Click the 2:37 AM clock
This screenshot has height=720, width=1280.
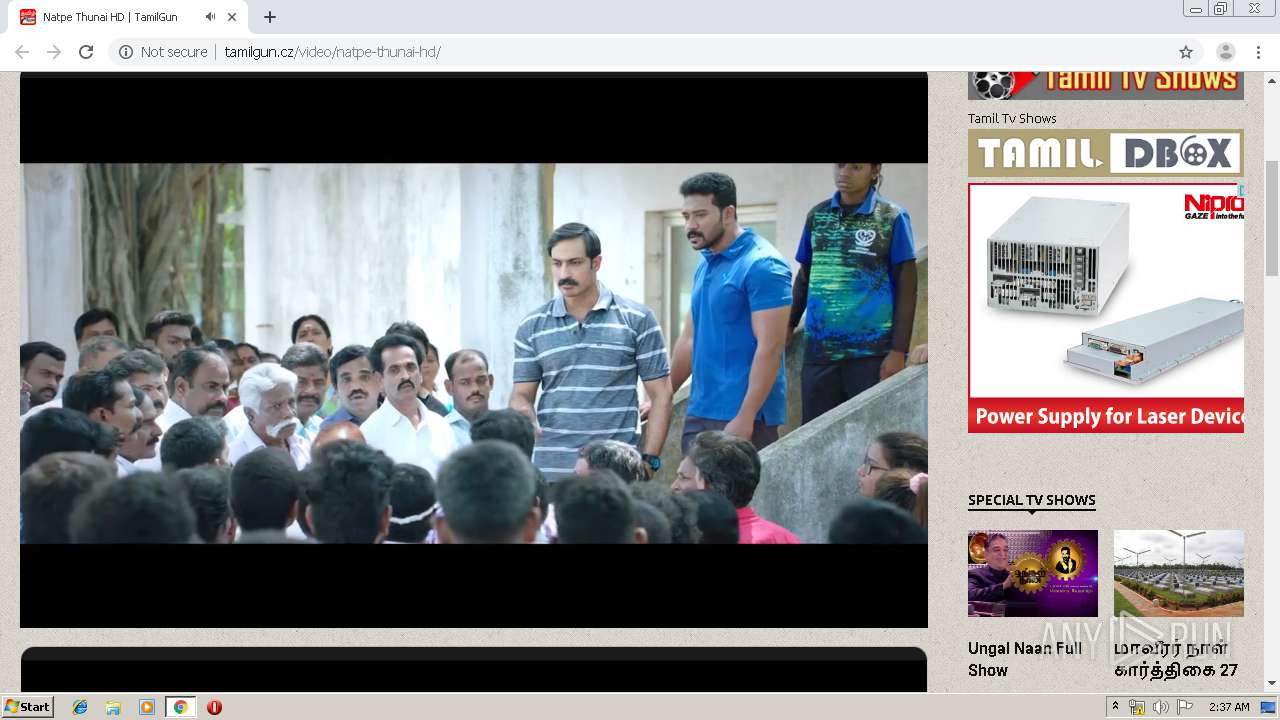[x=1229, y=707]
